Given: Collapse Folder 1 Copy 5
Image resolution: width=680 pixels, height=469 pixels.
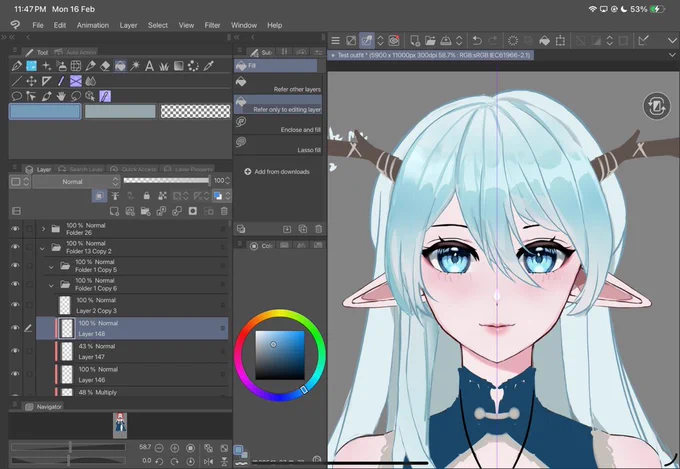Looking at the screenshot, I should click(x=51, y=267).
